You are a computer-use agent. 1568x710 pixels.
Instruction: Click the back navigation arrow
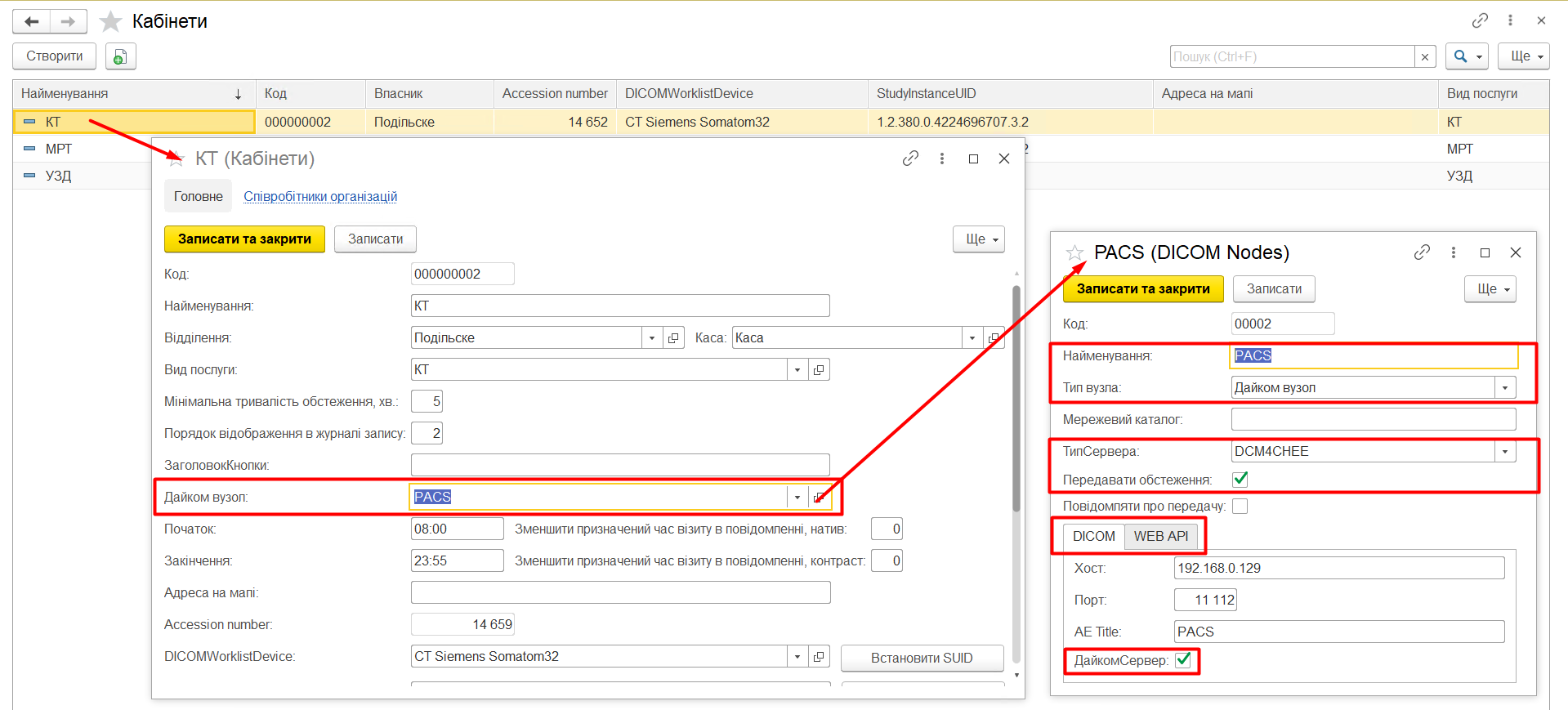pyautogui.click(x=32, y=21)
